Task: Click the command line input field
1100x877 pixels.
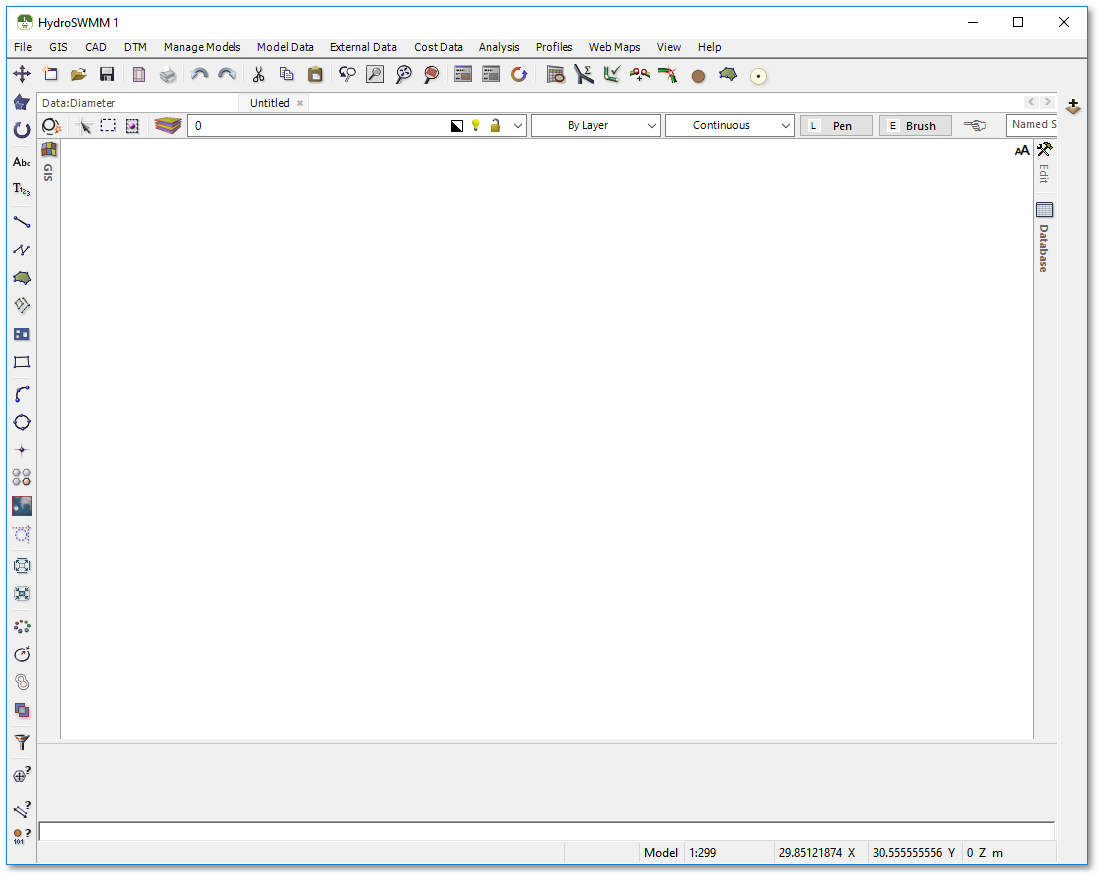Action: 546,831
